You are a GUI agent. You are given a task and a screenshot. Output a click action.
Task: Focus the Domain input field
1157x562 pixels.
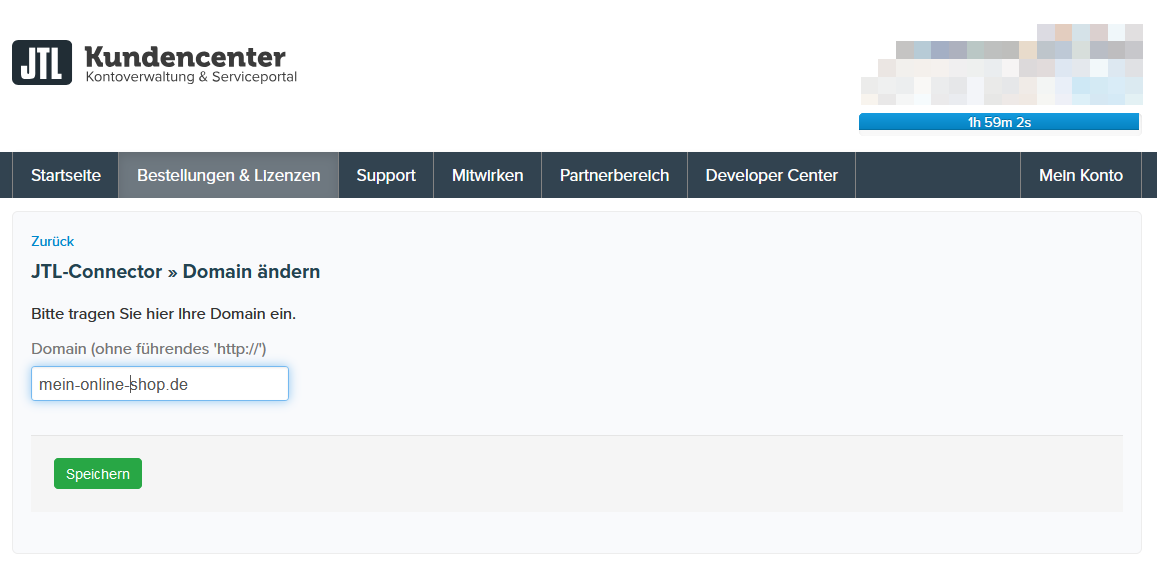click(160, 384)
